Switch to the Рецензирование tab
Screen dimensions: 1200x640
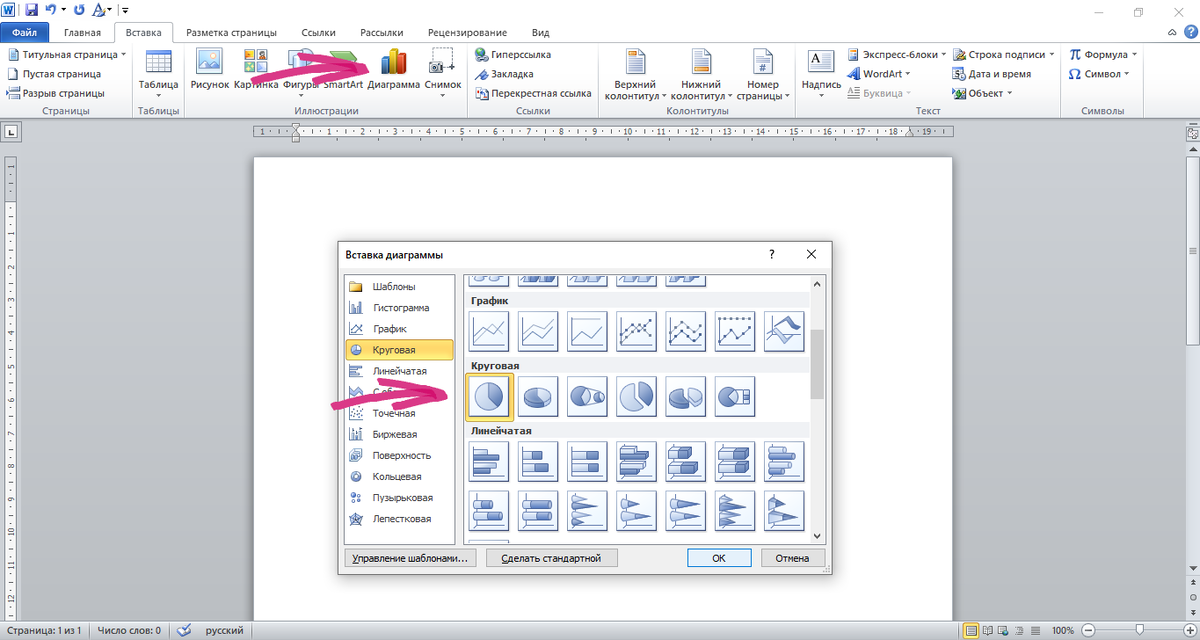467,33
